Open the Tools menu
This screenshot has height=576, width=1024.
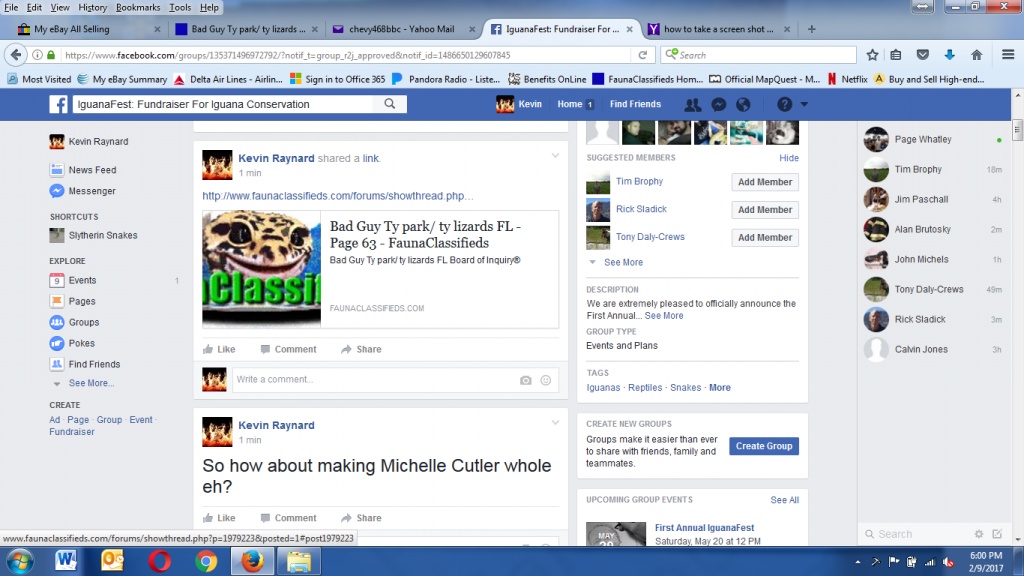(x=180, y=7)
